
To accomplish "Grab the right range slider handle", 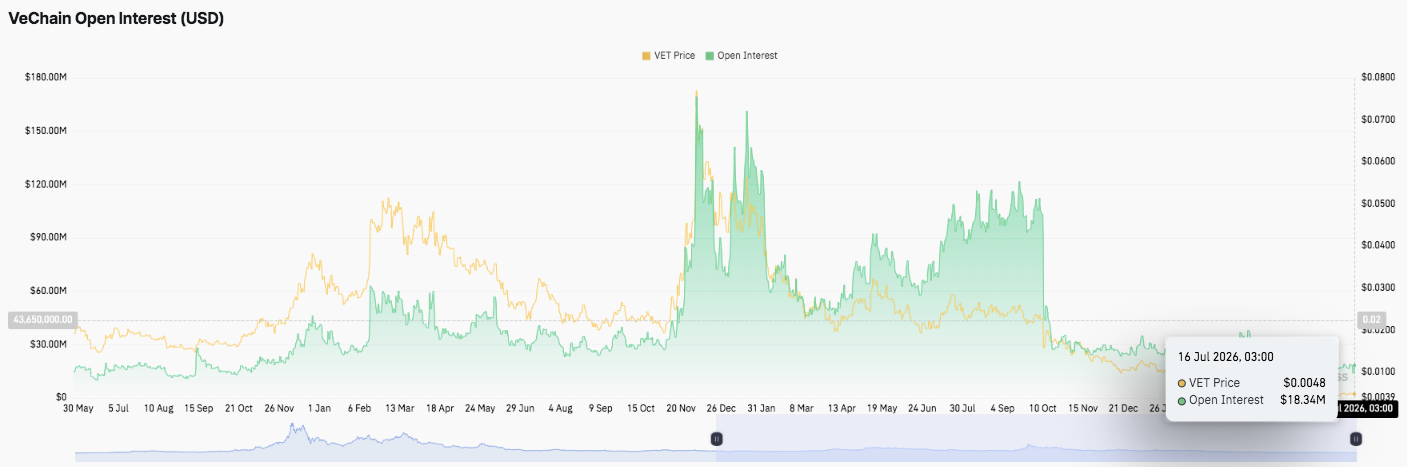I will coord(1356,438).
